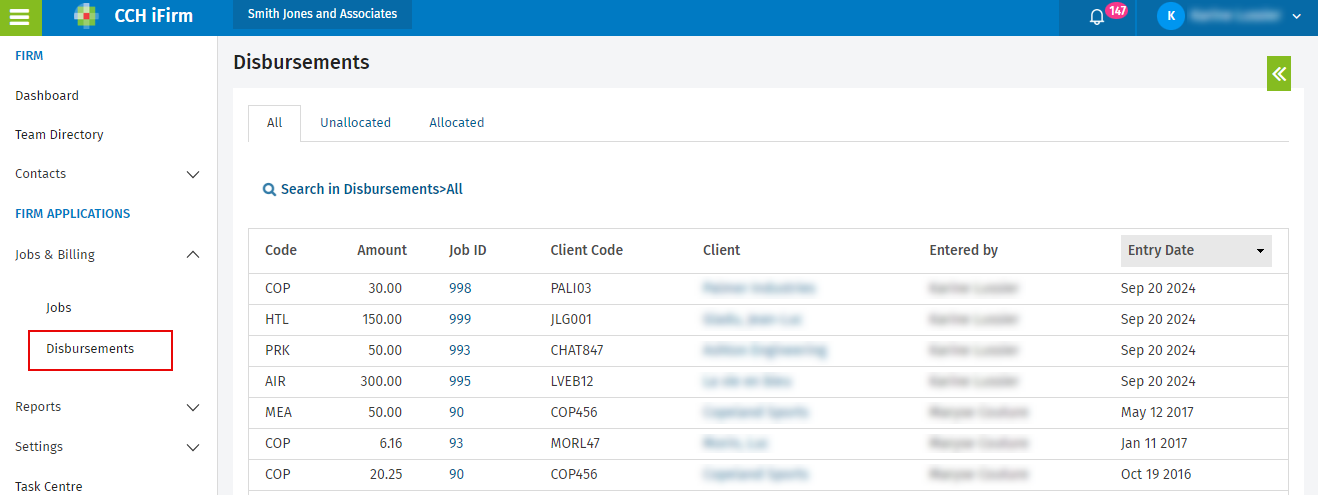
Task: Open Dashboard from the sidebar
Action: pos(47,96)
